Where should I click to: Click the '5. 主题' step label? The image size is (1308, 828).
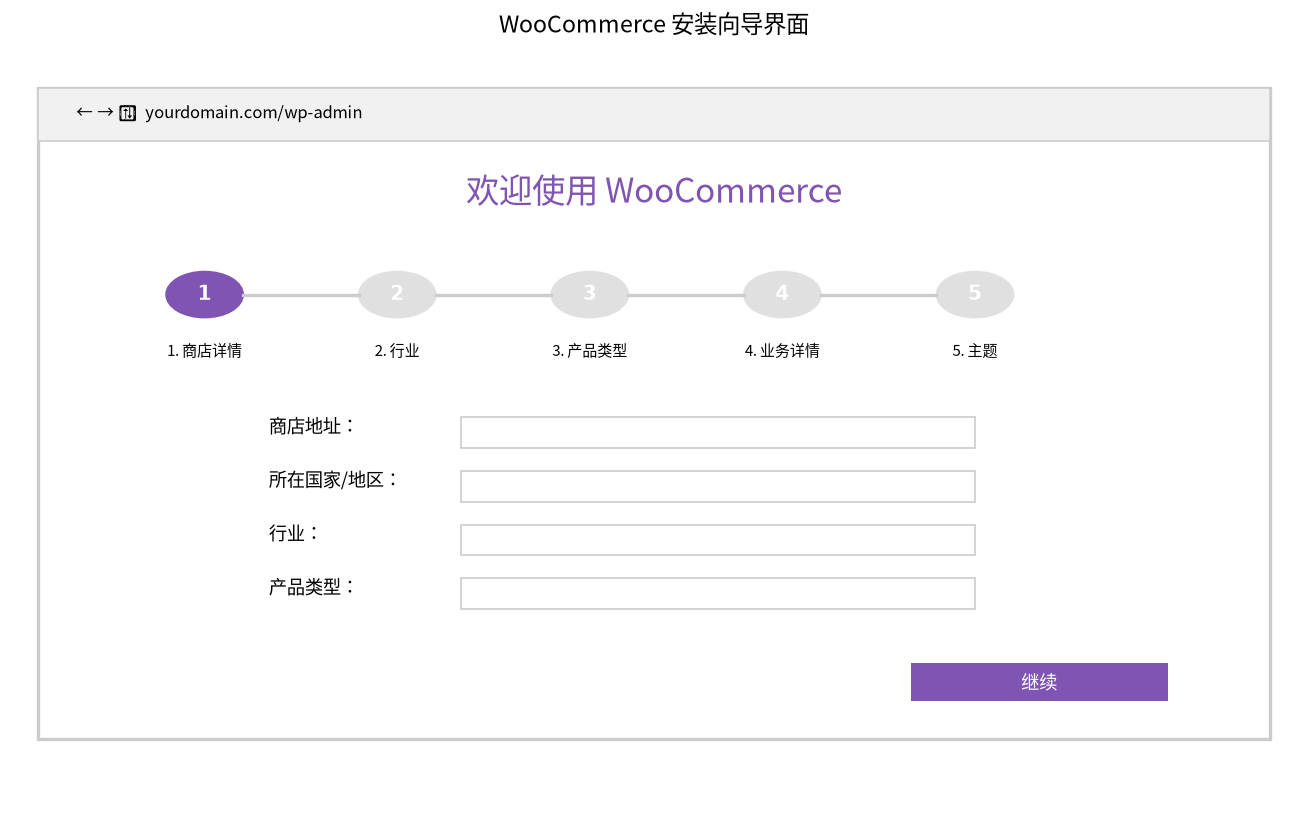[975, 351]
